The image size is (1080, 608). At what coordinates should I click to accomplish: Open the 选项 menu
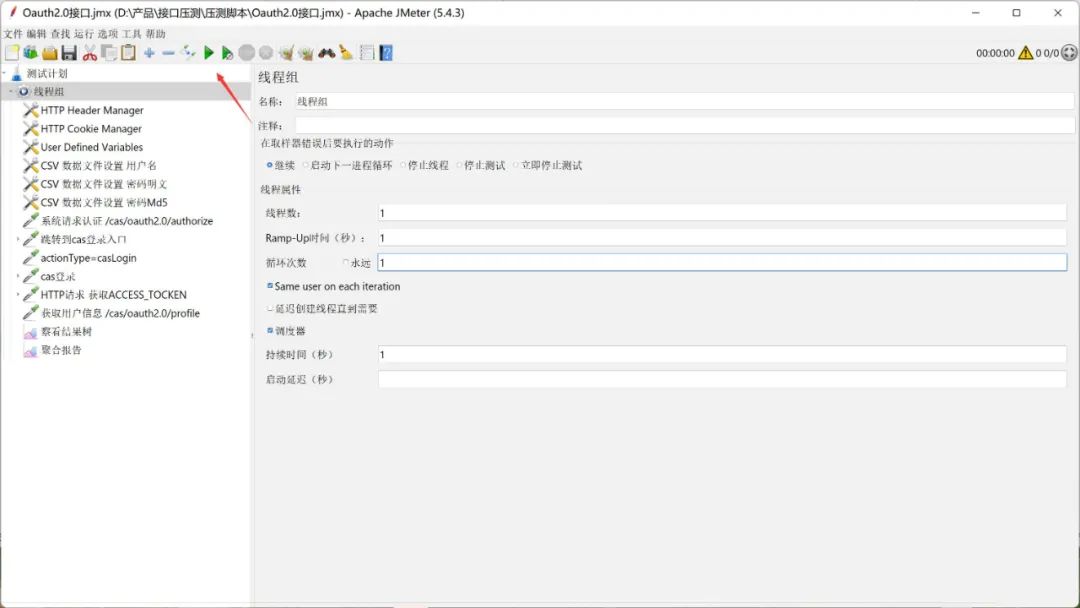tap(107, 34)
